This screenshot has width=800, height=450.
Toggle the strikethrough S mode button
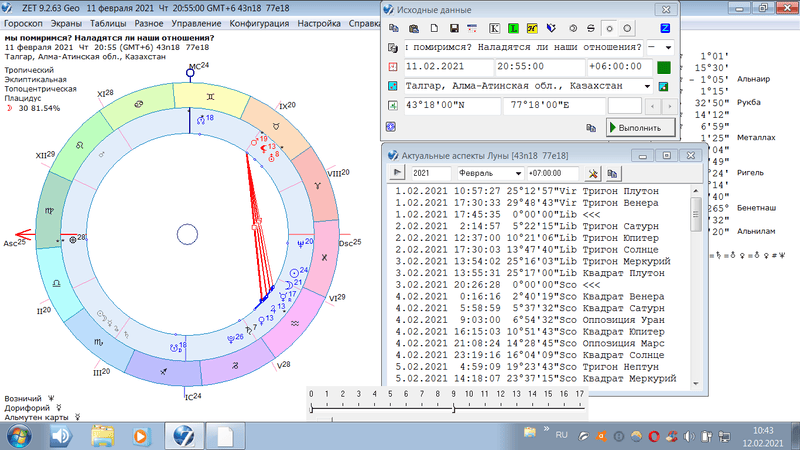589,27
